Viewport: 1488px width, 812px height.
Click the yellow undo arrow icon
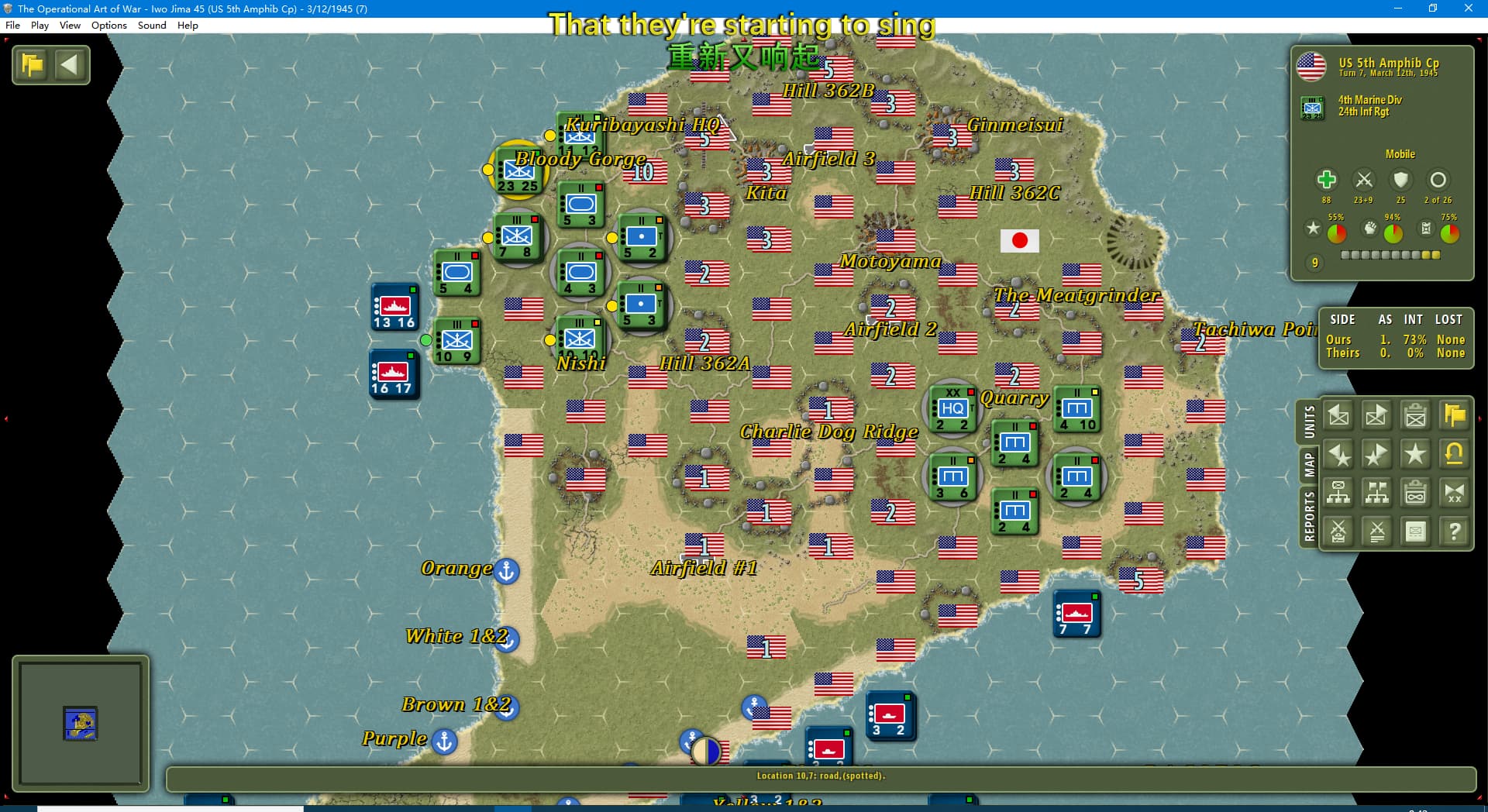pos(1454,454)
